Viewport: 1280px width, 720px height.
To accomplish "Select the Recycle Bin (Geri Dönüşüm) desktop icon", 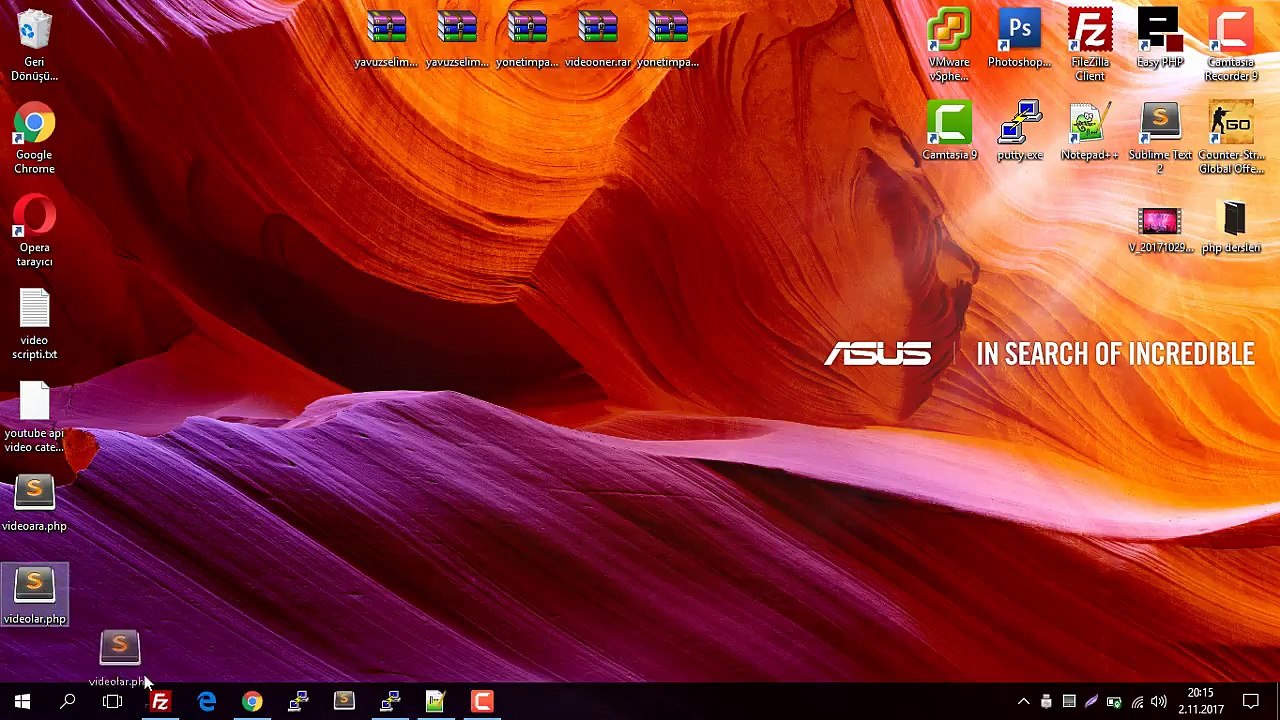I will point(34,46).
